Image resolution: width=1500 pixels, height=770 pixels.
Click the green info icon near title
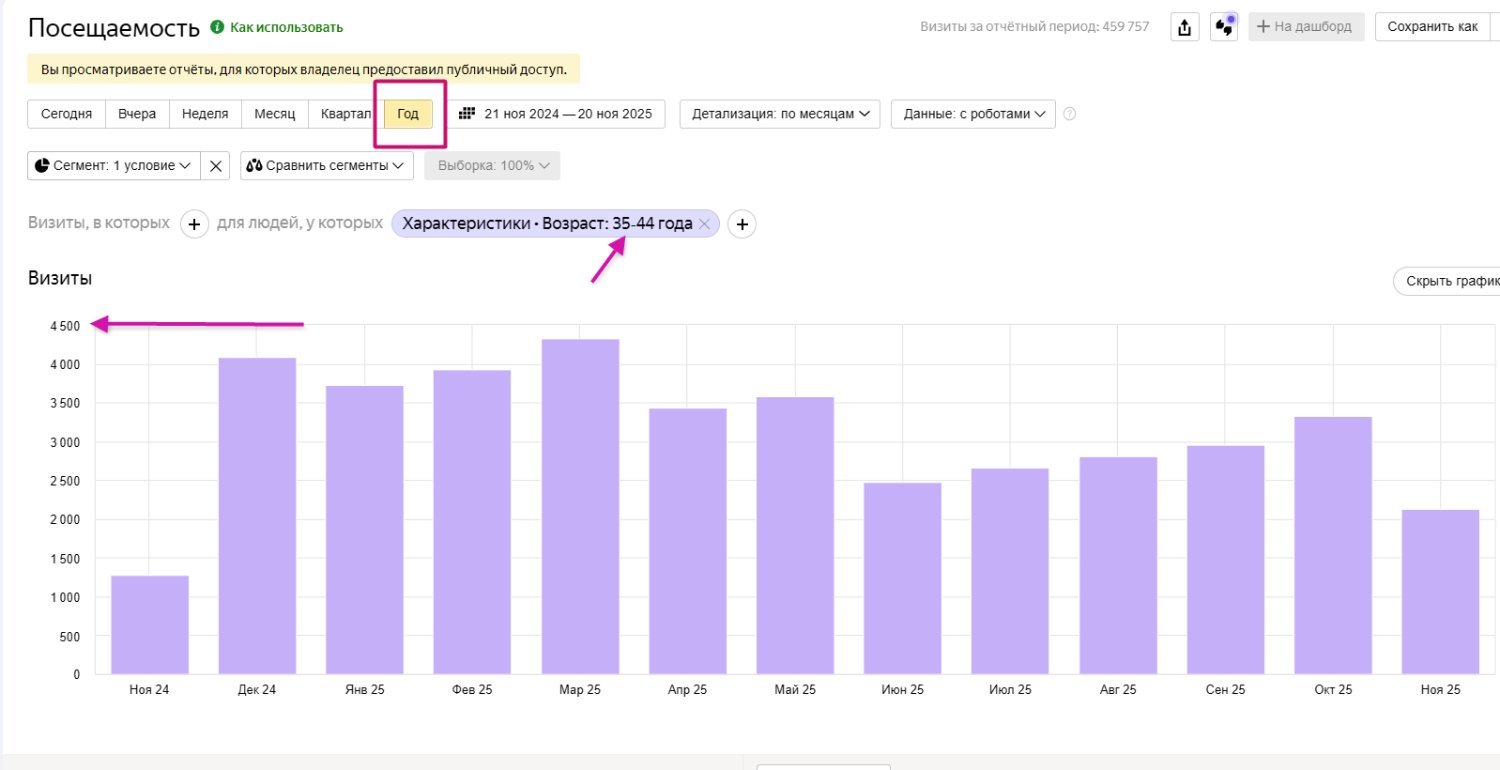[x=217, y=27]
